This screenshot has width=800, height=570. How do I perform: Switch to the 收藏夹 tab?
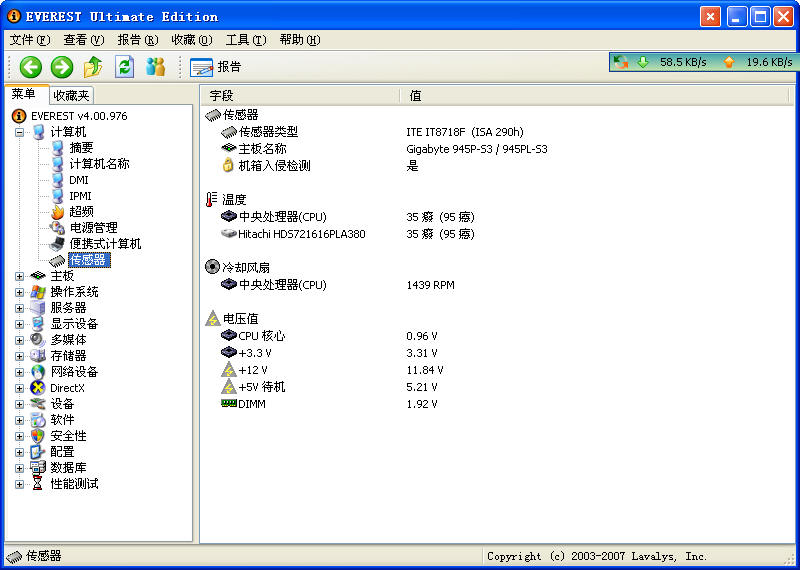coord(71,95)
